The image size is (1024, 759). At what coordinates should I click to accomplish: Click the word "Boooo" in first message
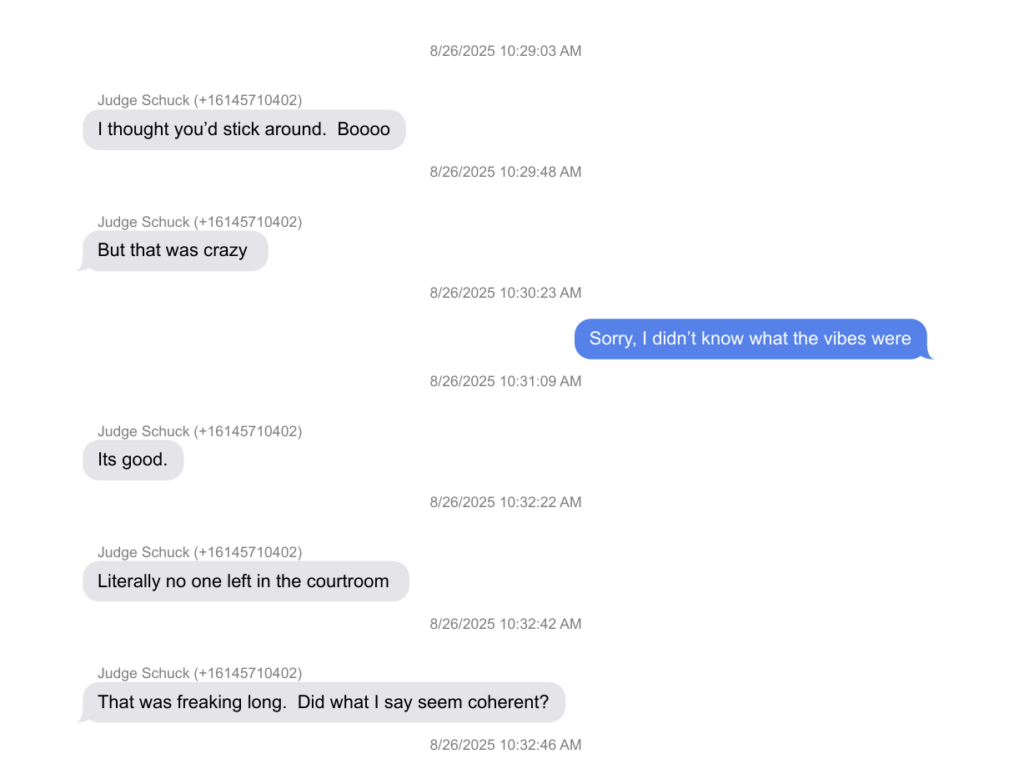(364, 130)
